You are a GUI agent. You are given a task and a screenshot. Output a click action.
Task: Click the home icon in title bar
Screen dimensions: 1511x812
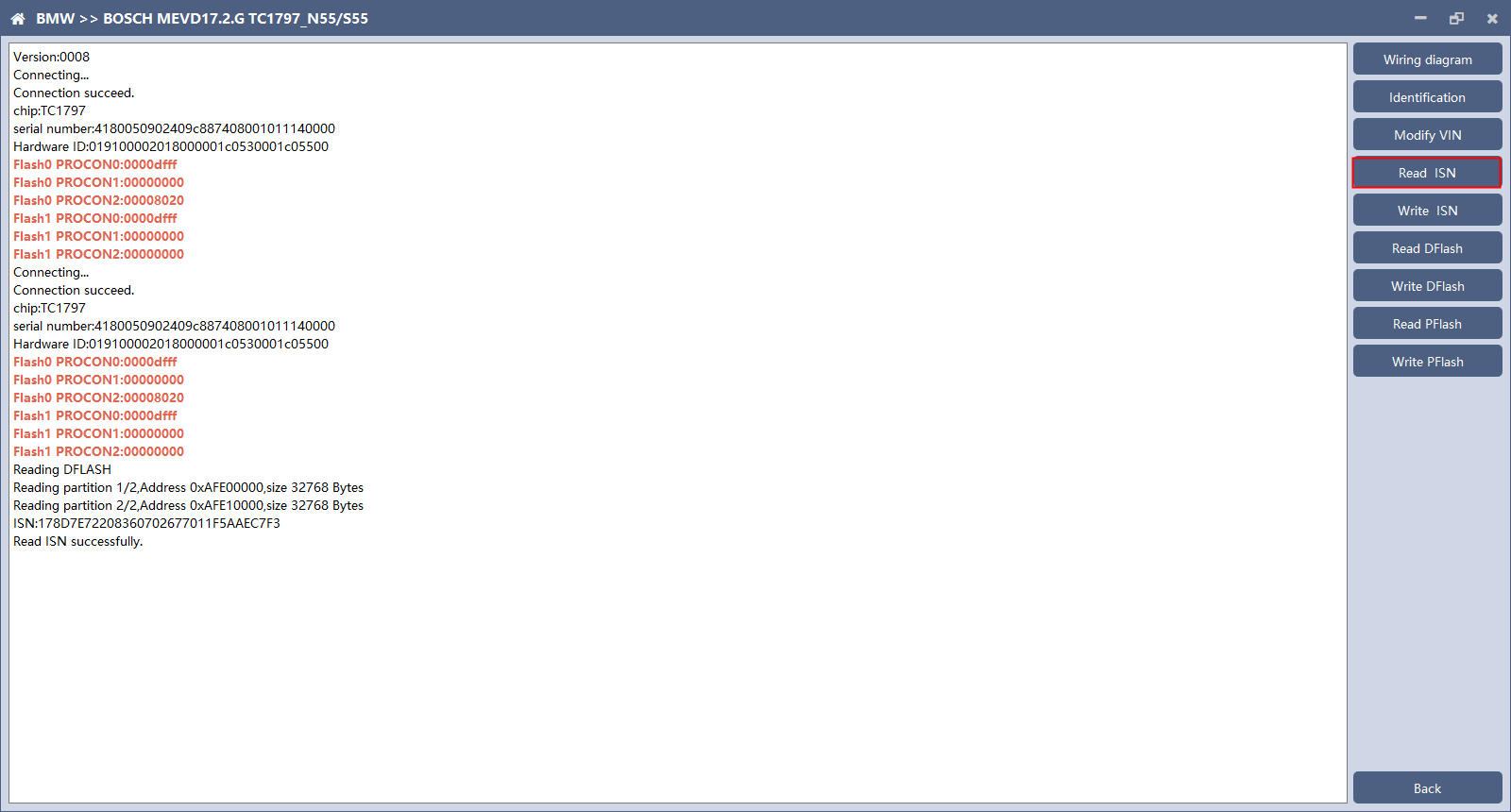(18, 18)
